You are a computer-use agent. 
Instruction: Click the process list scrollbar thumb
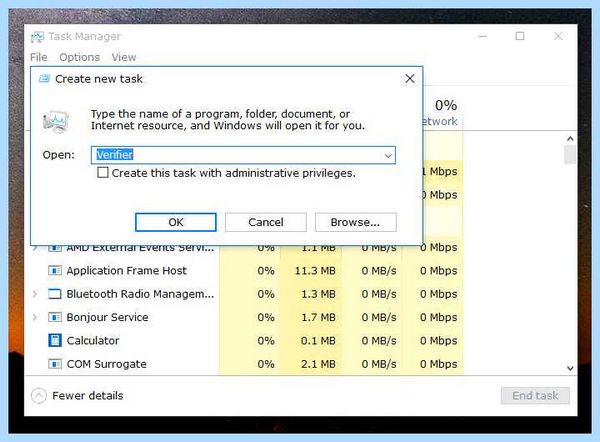(x=570, y=155)
